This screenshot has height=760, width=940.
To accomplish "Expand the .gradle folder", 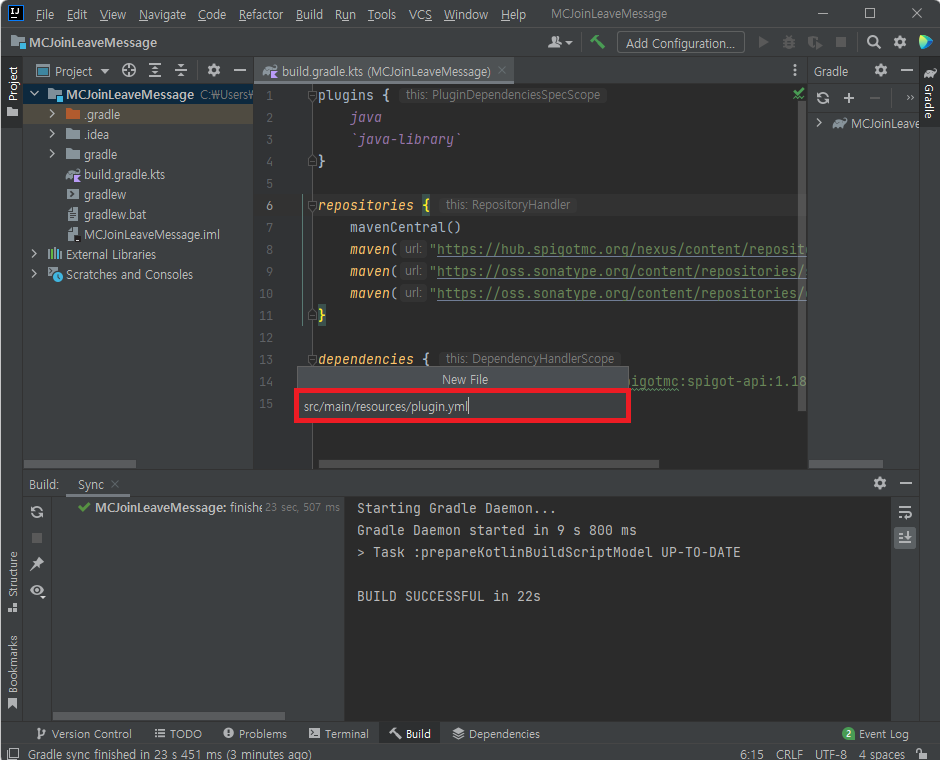I will coord(52,114).
